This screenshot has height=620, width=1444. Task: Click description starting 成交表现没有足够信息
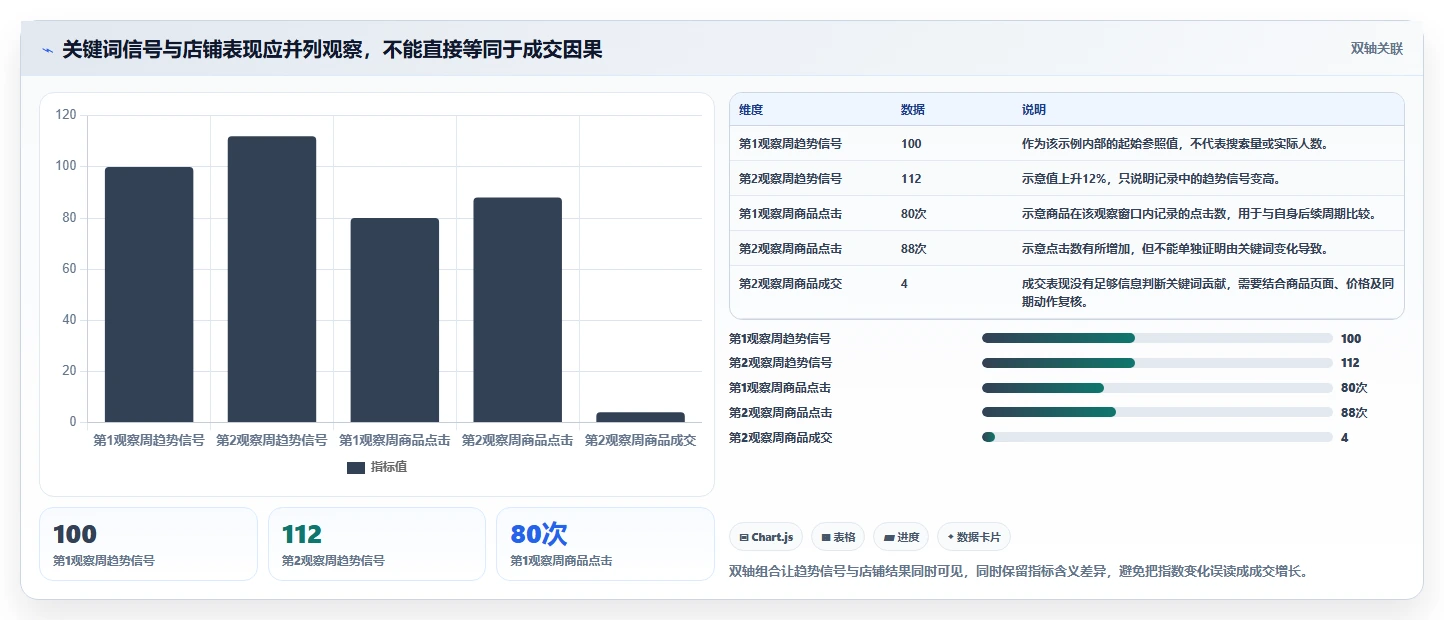coord(1208,292)
